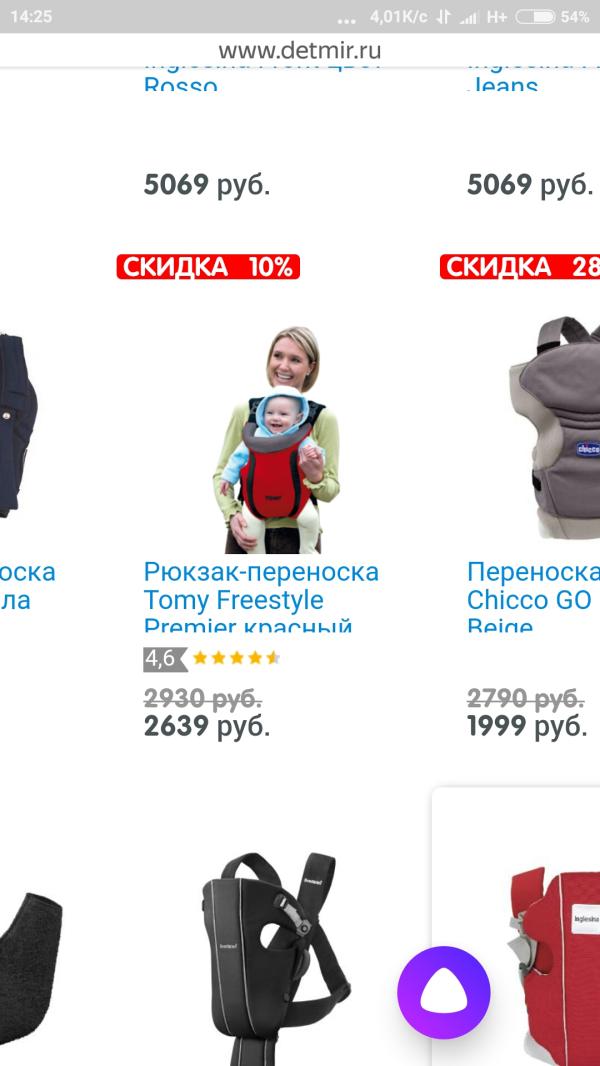The image size is (600, 1066).
Task: Tap the signal strength icon in status bar
Action: [x=469, y=18]
